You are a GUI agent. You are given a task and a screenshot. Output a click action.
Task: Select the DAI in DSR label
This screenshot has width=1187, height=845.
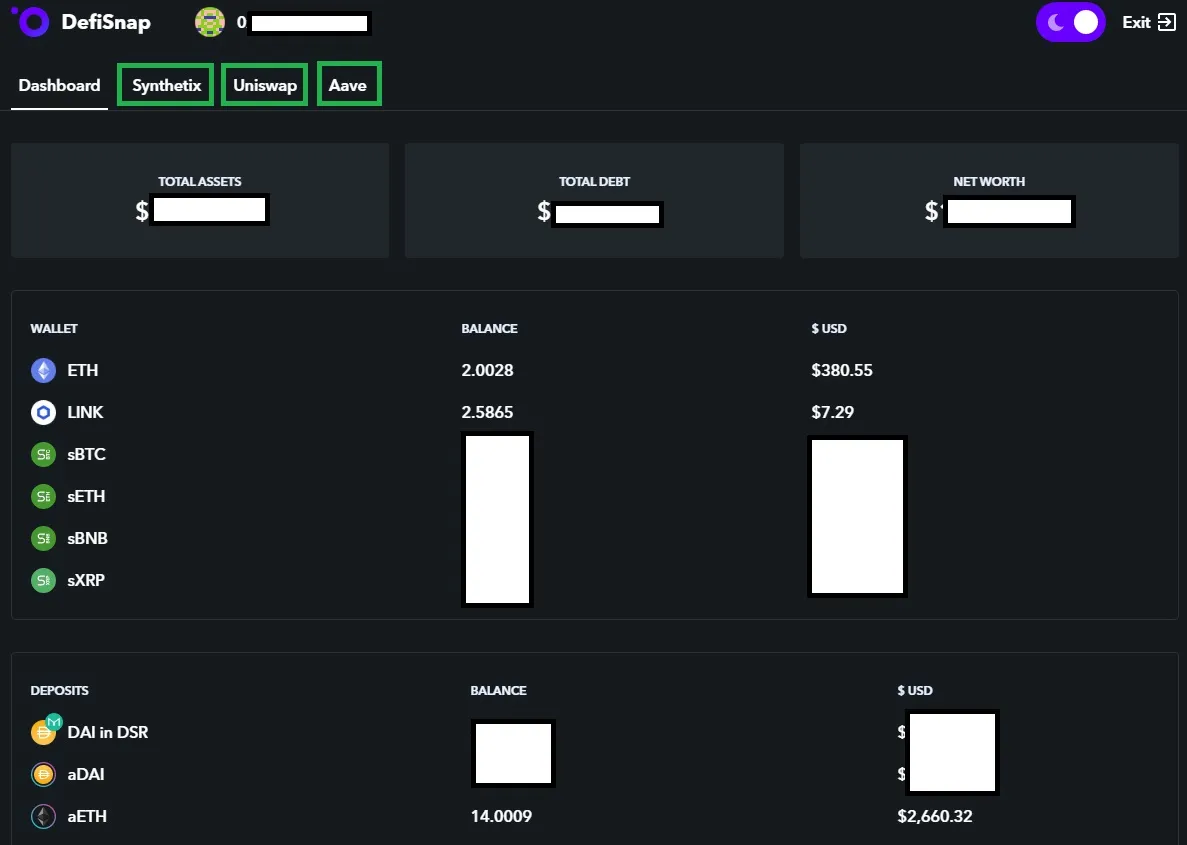coord(107,732)
